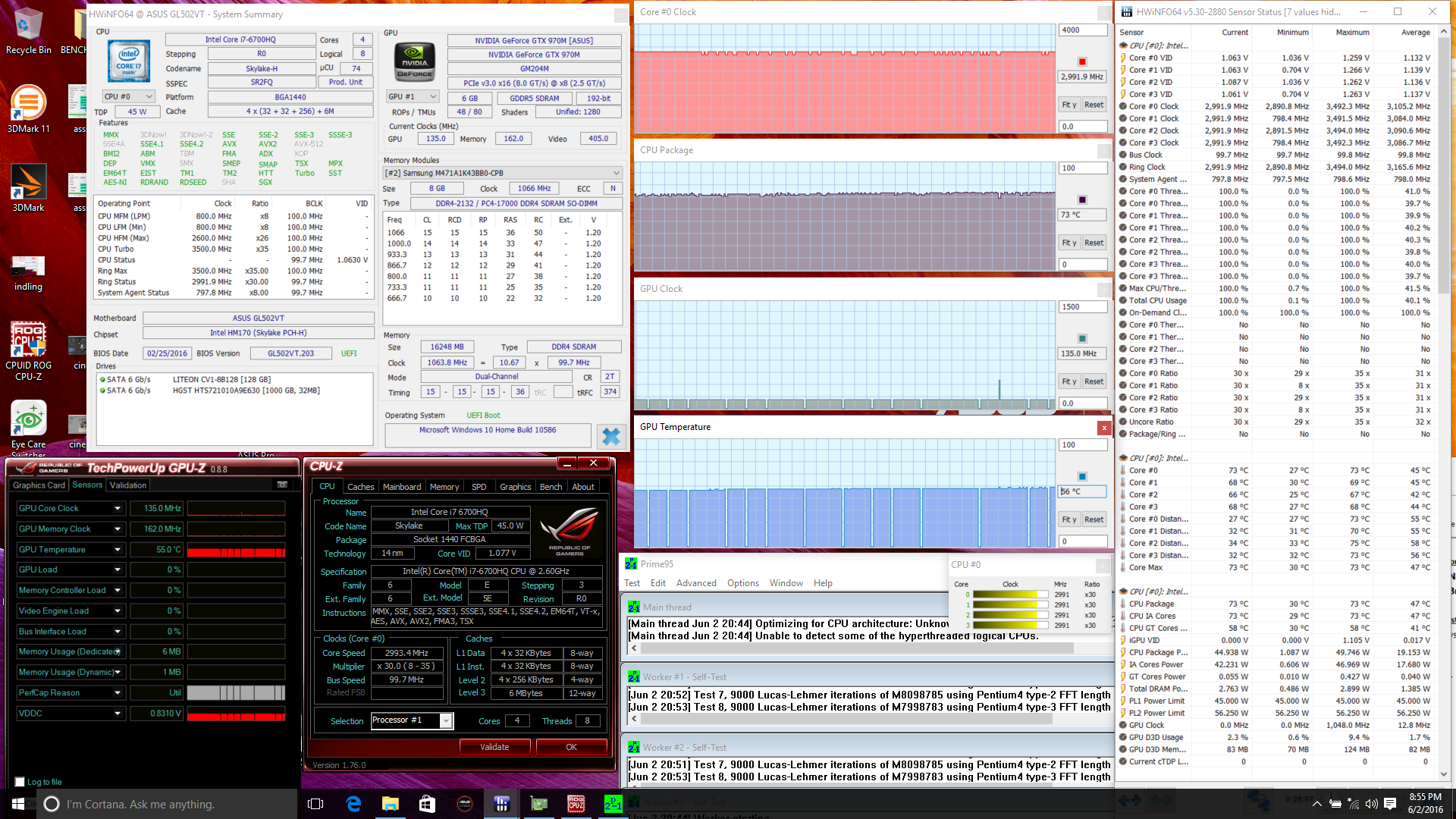Screen dimensions: 1456x819
Task: Expand the GPU Temperature sensor dropdown in GPU-Z
Action: 118,550
